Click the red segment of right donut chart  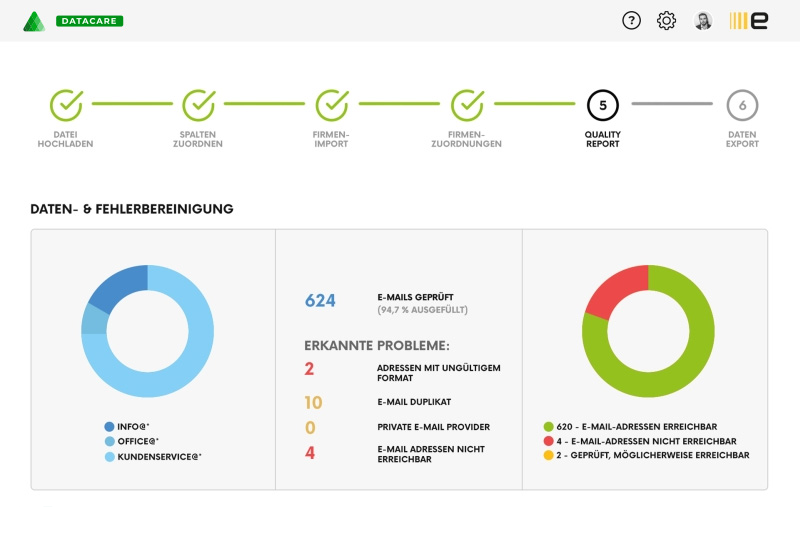(x=619, y=288)
